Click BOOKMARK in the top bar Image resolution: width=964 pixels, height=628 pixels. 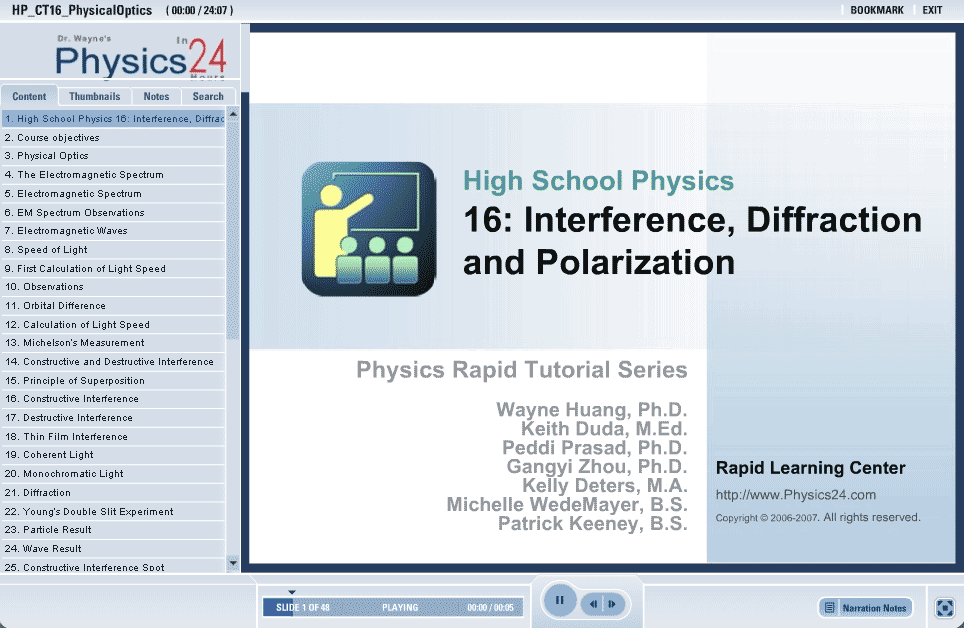click(876, 10)
